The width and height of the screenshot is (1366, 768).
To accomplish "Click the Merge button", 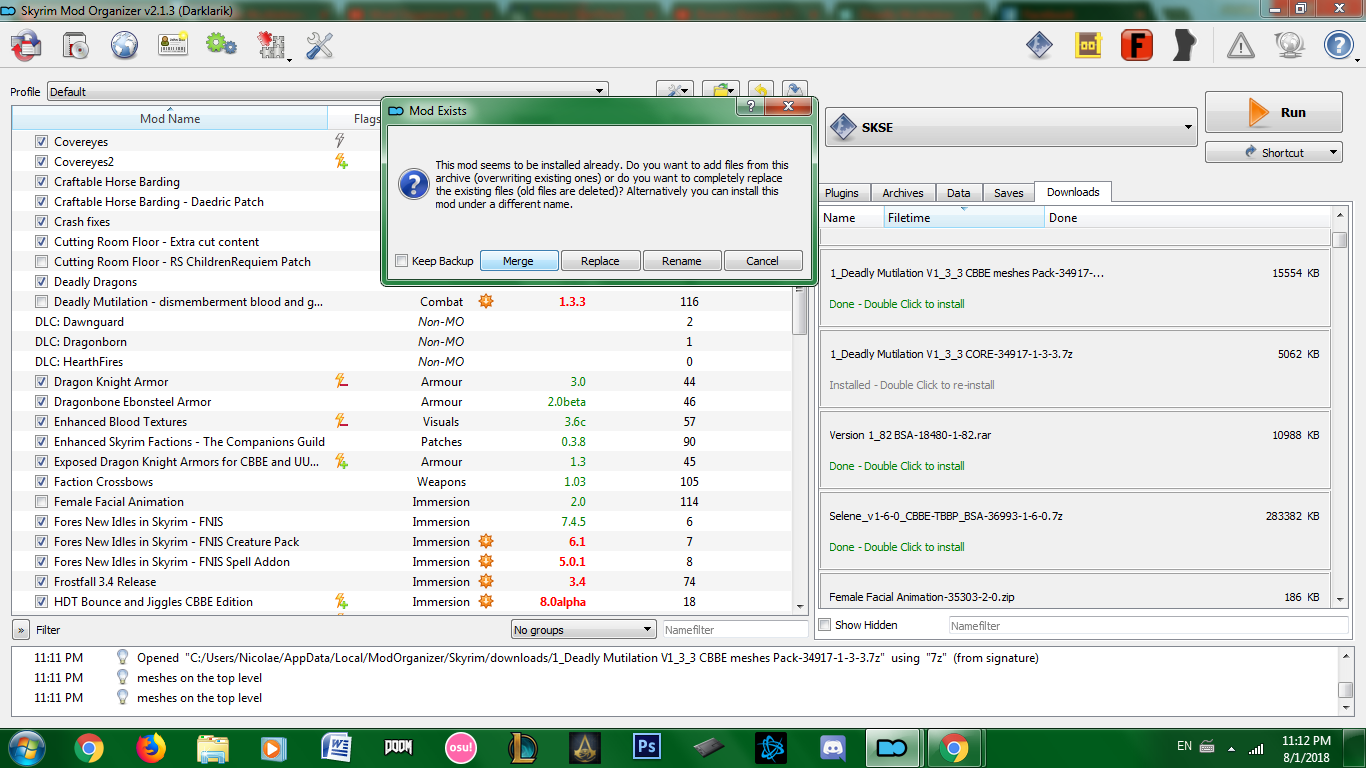I will (x=518, y=261).
